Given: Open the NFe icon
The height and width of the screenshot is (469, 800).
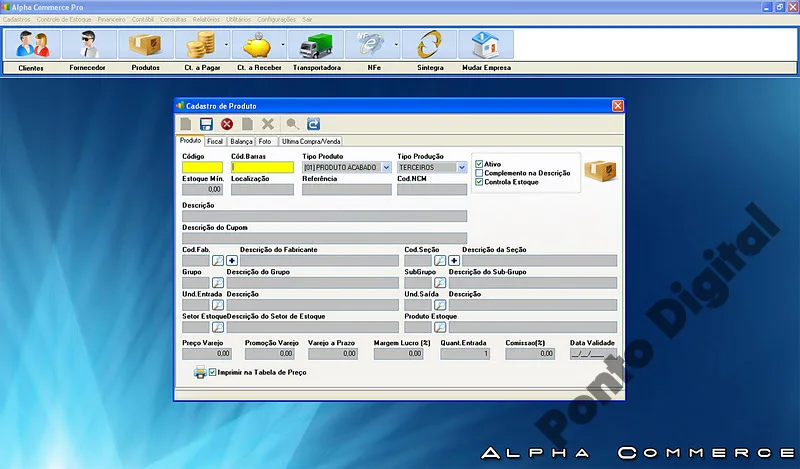Looking at the screenshot, I should point(371,44).
